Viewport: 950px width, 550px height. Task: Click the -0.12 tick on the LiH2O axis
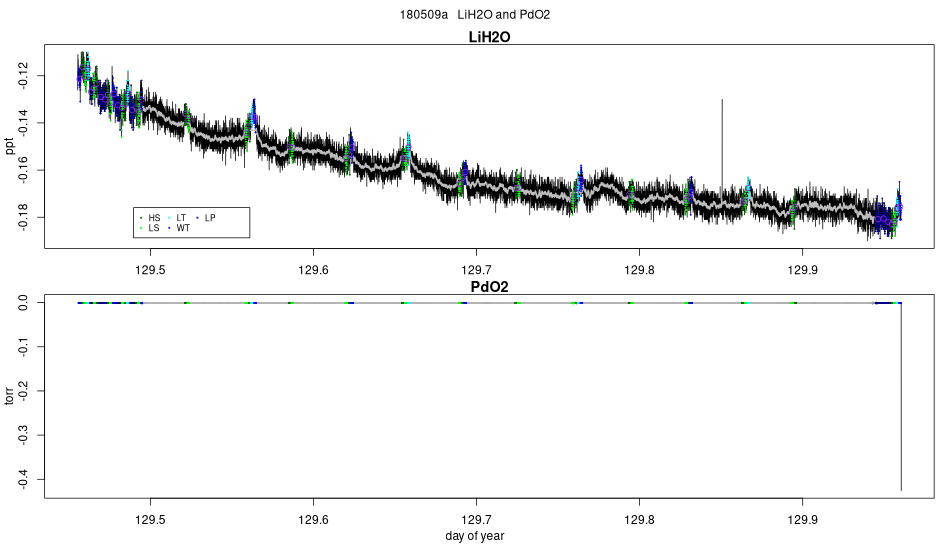pos(23,76)
